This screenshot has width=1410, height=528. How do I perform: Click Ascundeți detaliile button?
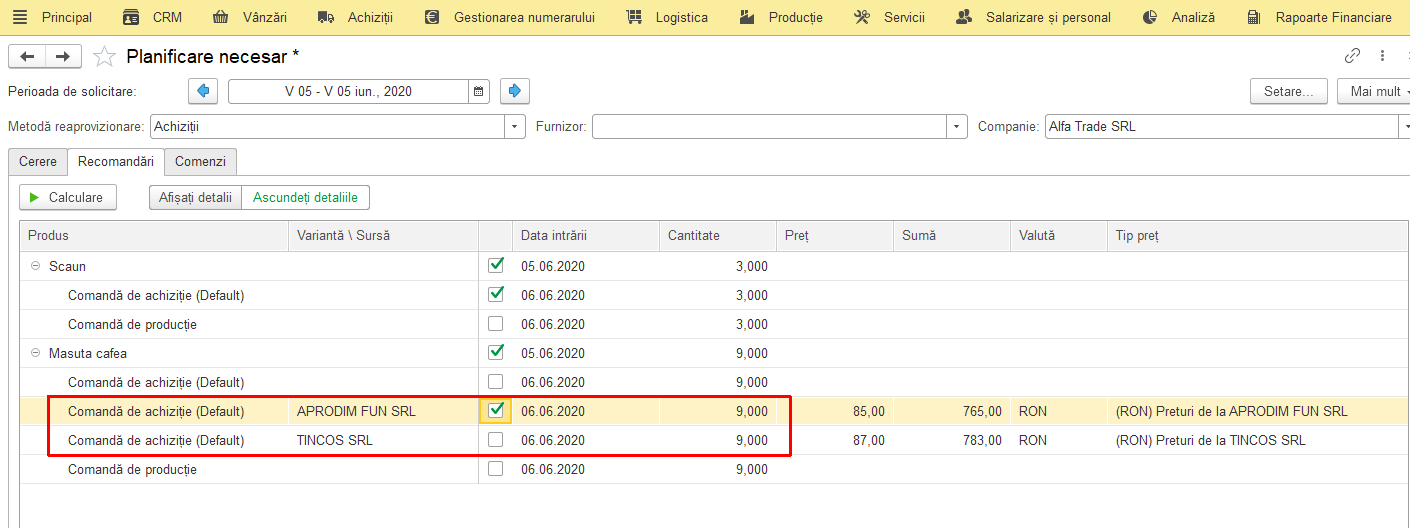pos(306,197)
